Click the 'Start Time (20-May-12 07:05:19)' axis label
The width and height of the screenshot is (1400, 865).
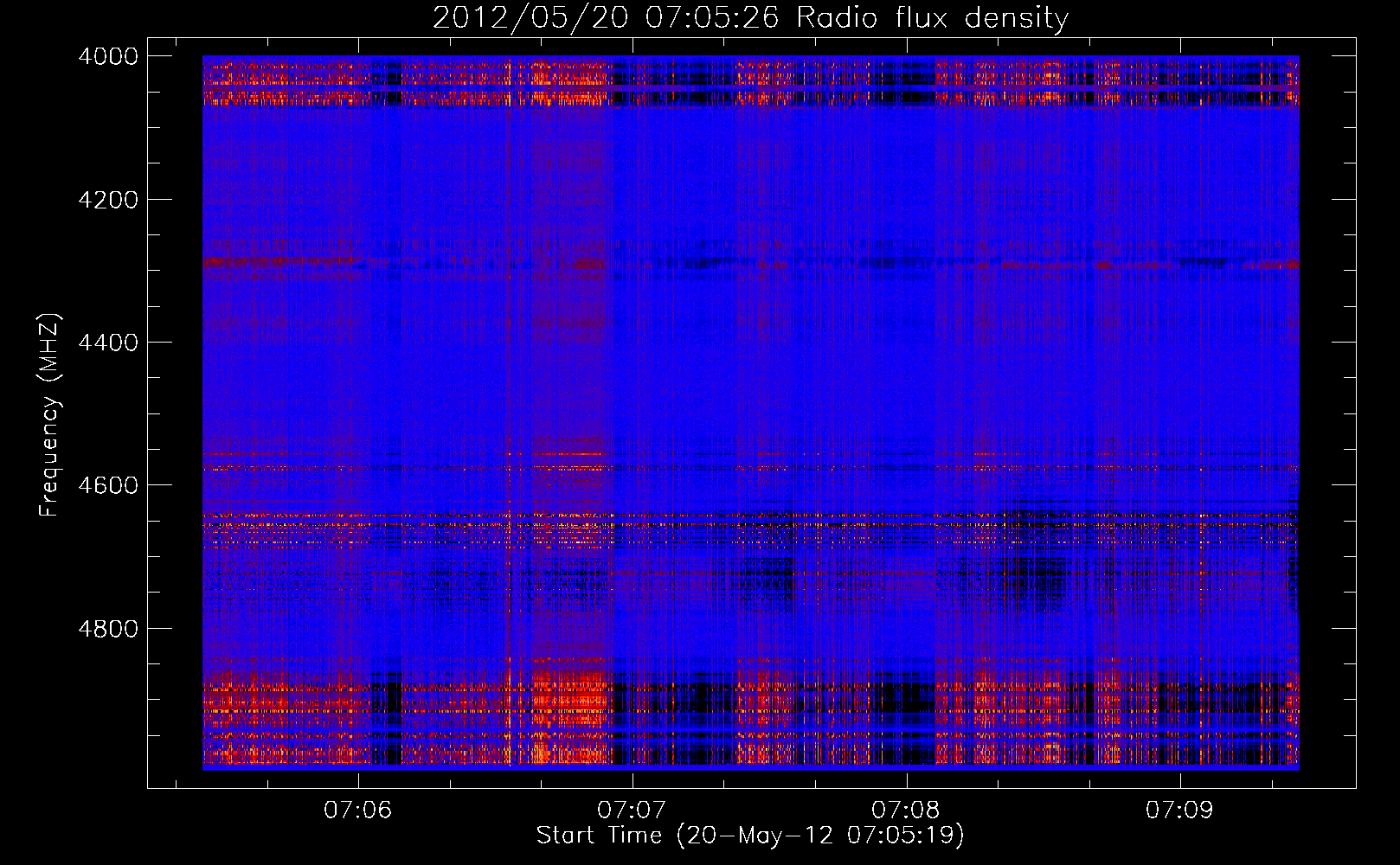pyautogui.click(x=750, y=836)
